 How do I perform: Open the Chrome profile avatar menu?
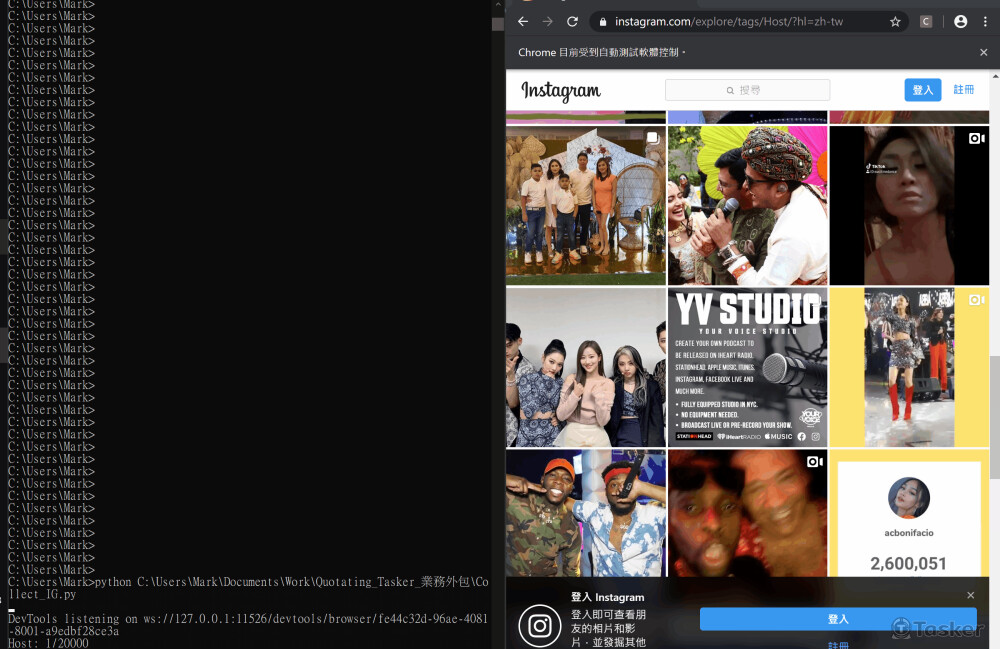[x=960, y=22]
